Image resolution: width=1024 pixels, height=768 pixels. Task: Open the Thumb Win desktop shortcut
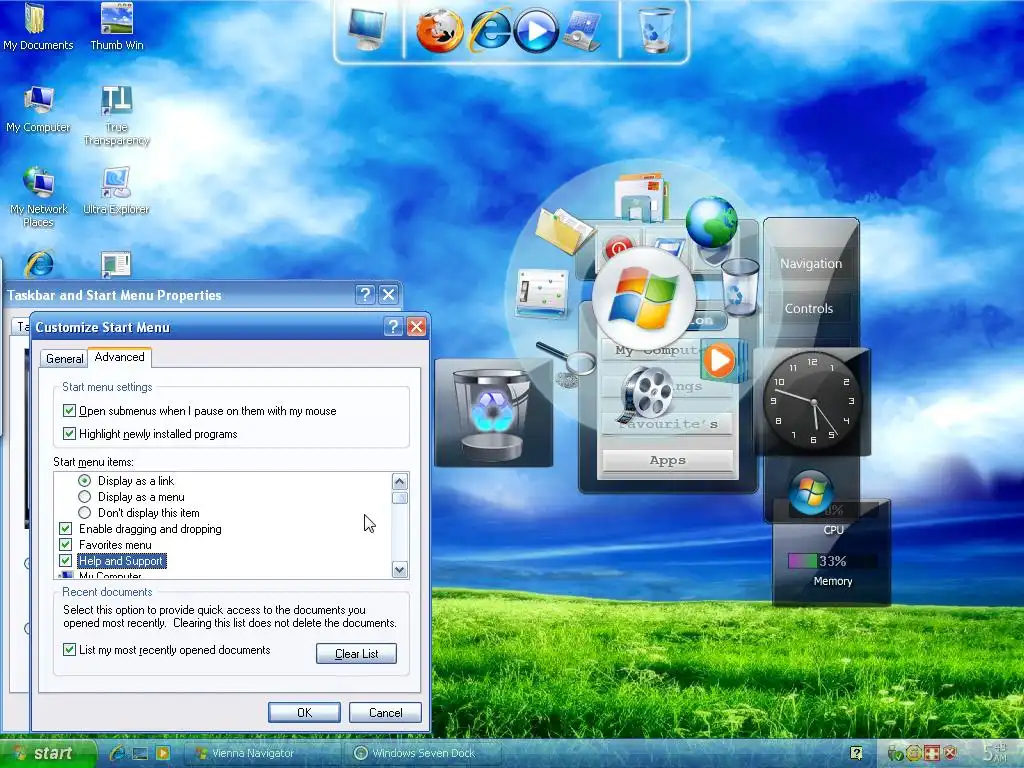pos(117,27)
